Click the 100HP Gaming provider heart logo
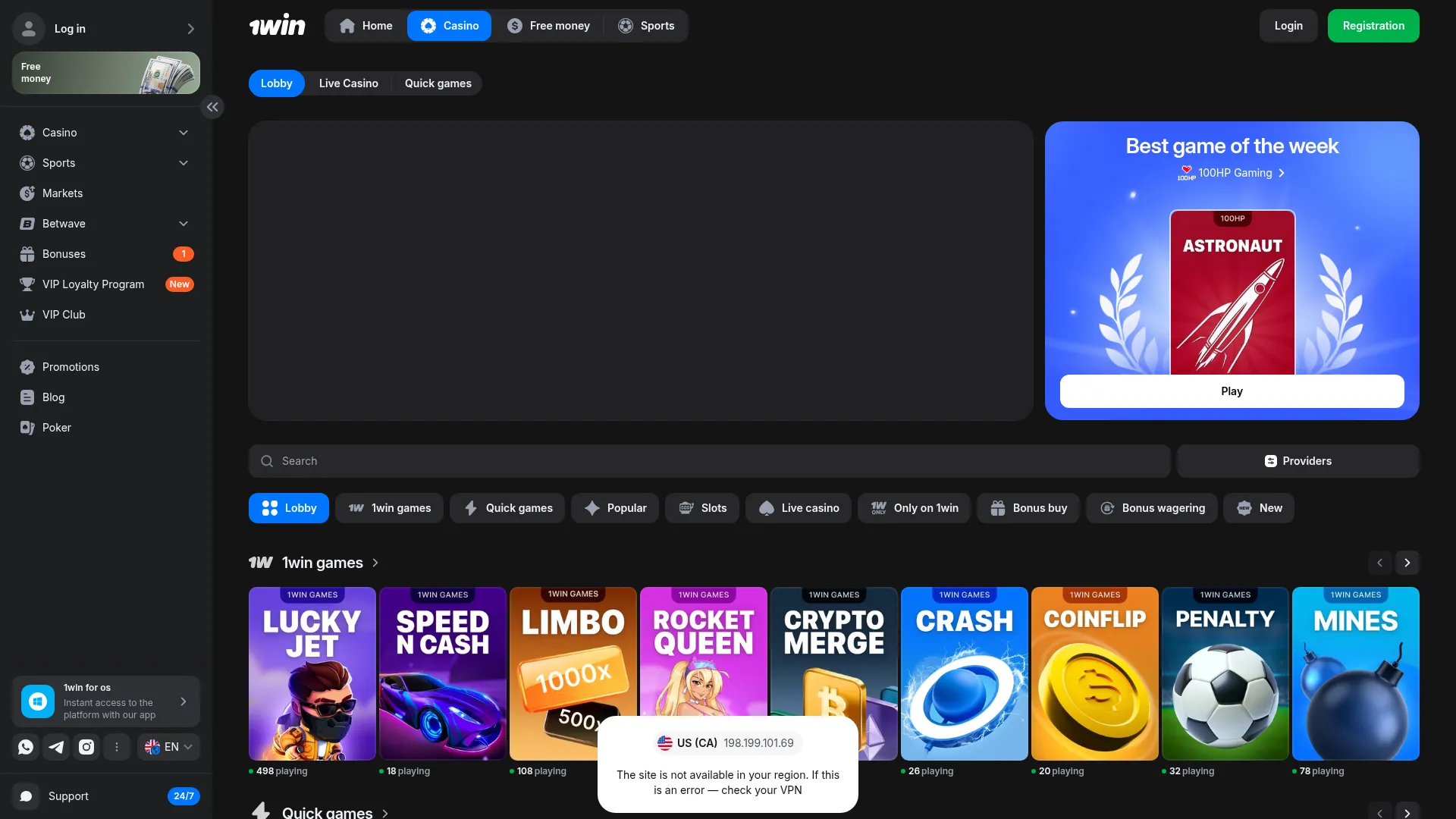Viewport: 1456px width, 819px height. click(1187, 173)
